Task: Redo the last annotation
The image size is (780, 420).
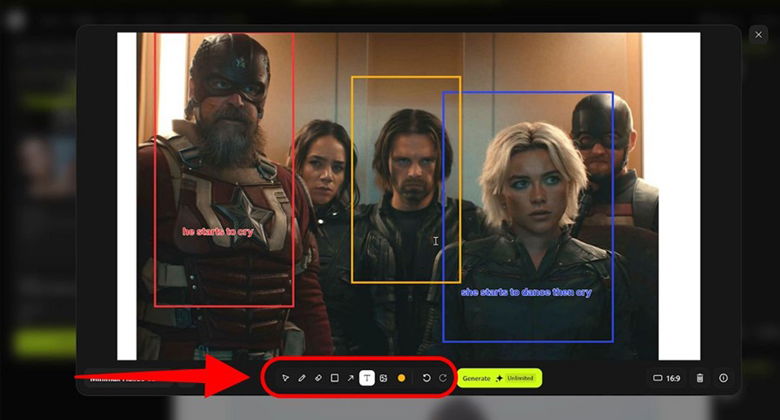Action: [442, 378]
